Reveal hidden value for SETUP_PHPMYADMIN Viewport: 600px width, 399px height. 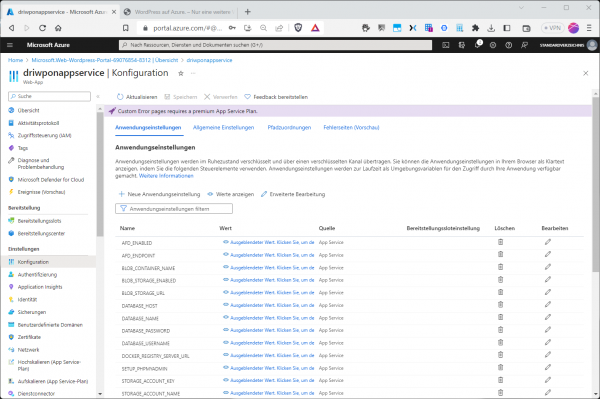(268, 368)
